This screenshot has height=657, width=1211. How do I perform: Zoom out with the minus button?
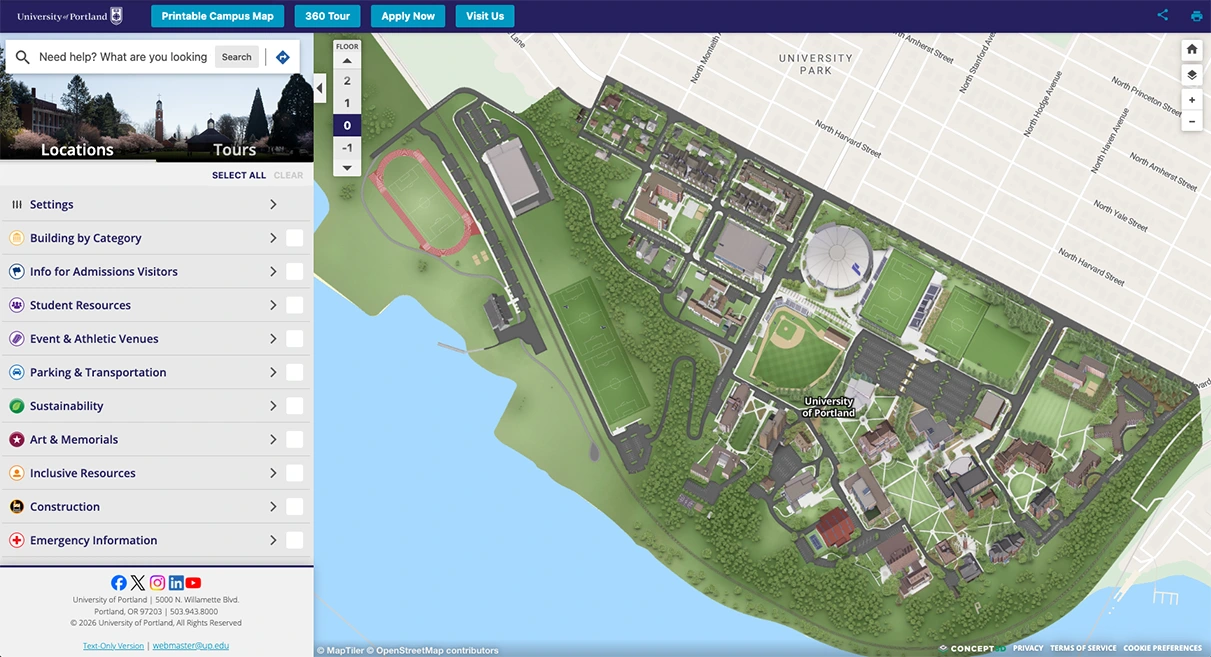point(1191,121)
